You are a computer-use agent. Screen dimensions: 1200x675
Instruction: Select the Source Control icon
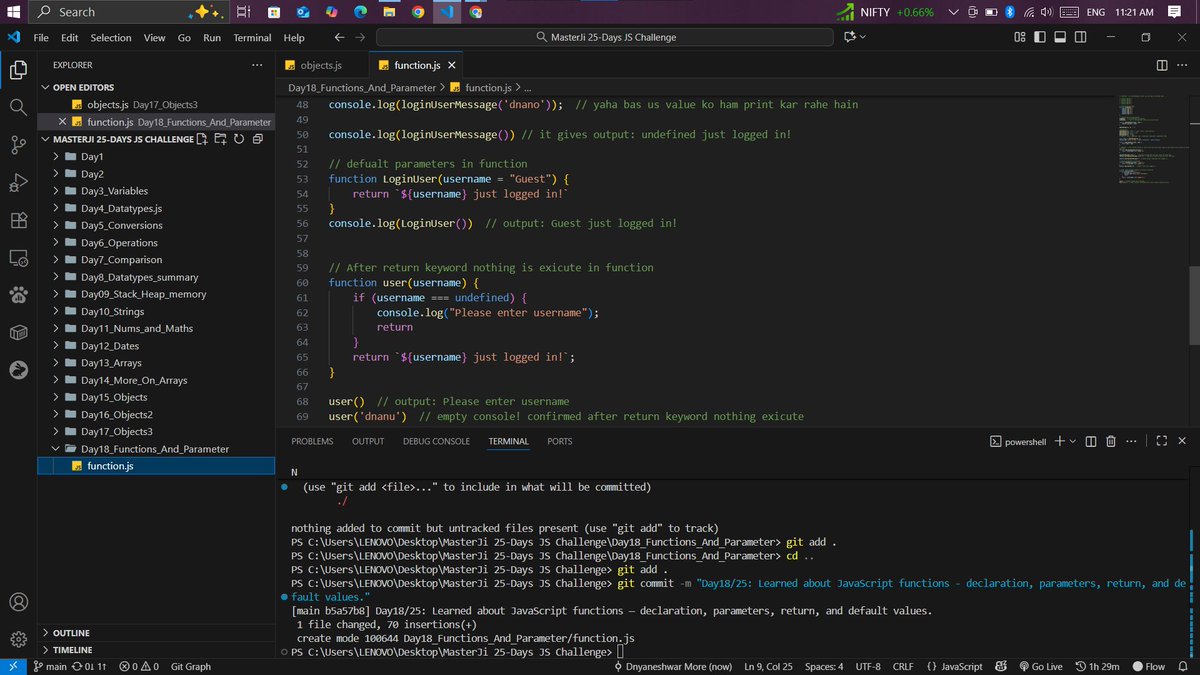tap(18, 145)
